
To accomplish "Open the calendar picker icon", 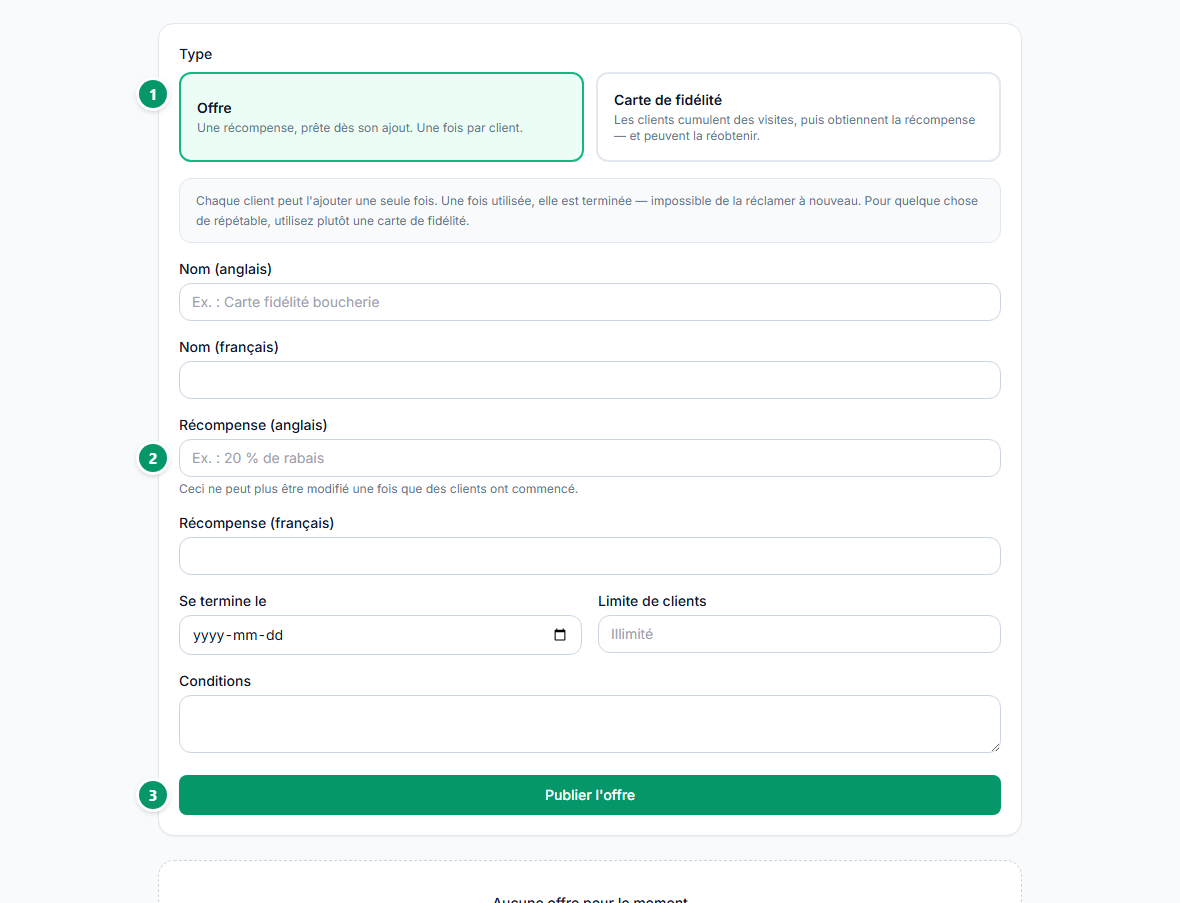I will [560, 635].
